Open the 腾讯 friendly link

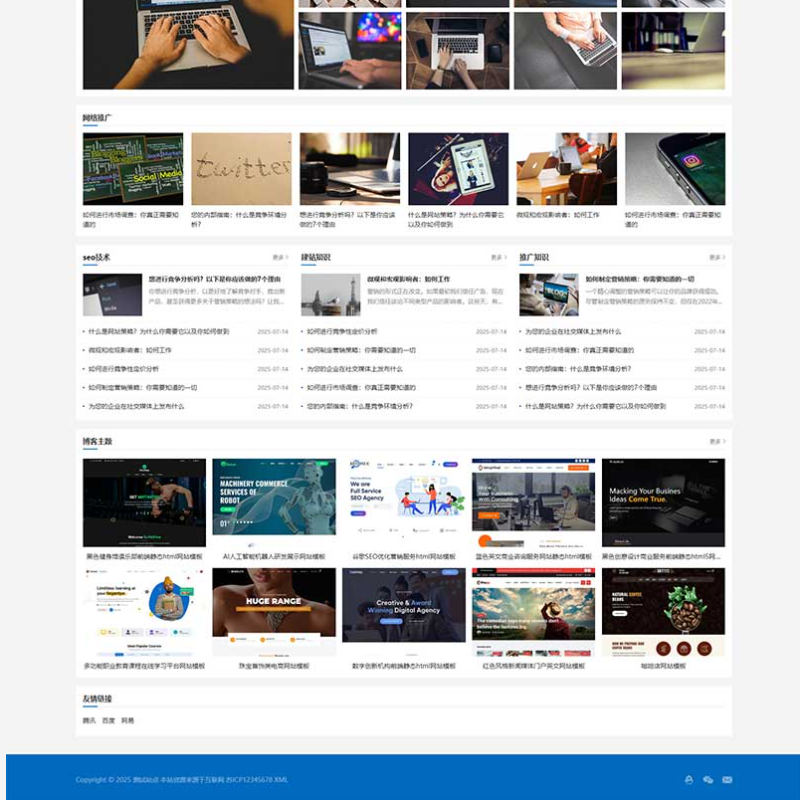89,720
